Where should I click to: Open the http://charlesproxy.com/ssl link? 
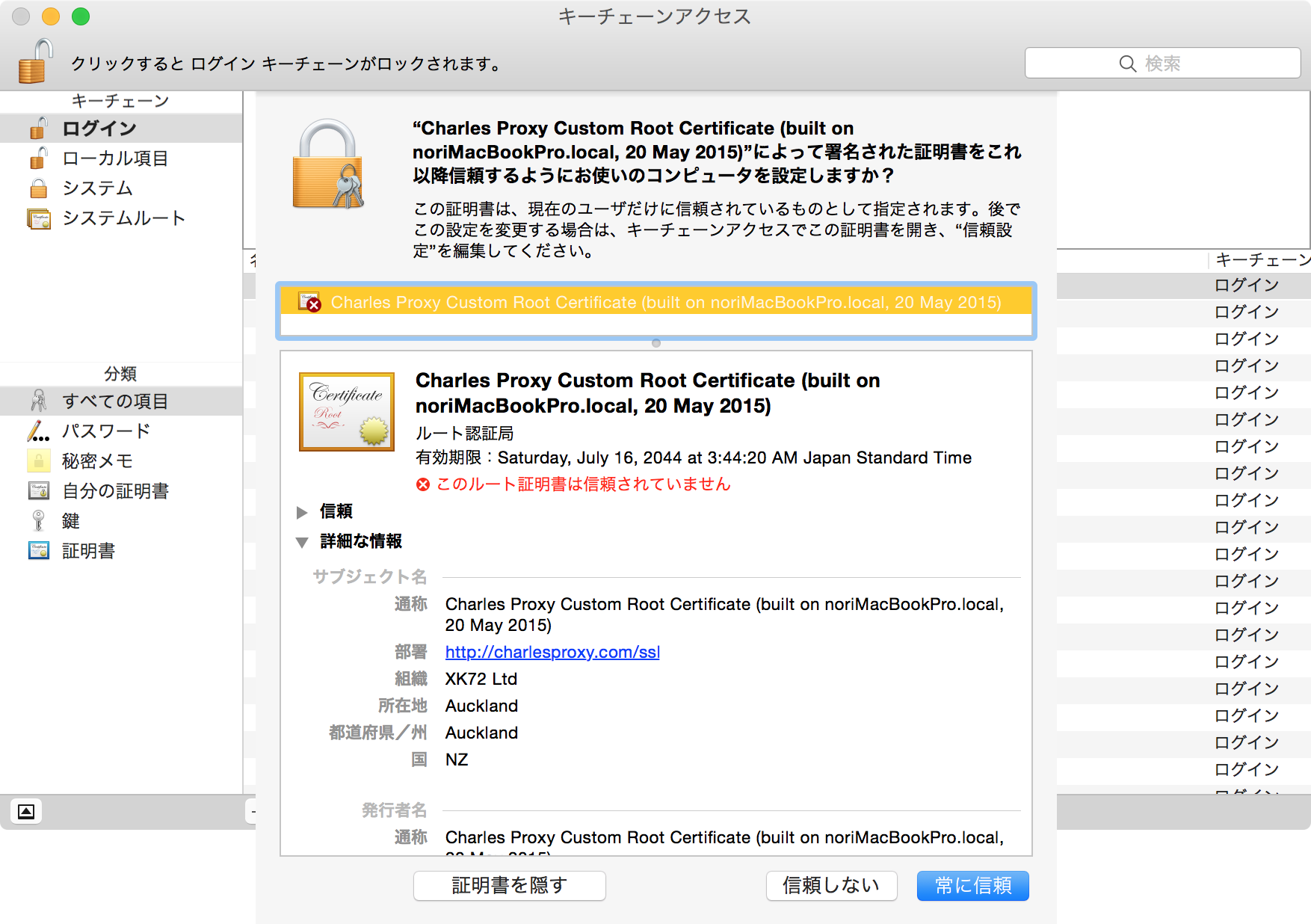(552, 652)
